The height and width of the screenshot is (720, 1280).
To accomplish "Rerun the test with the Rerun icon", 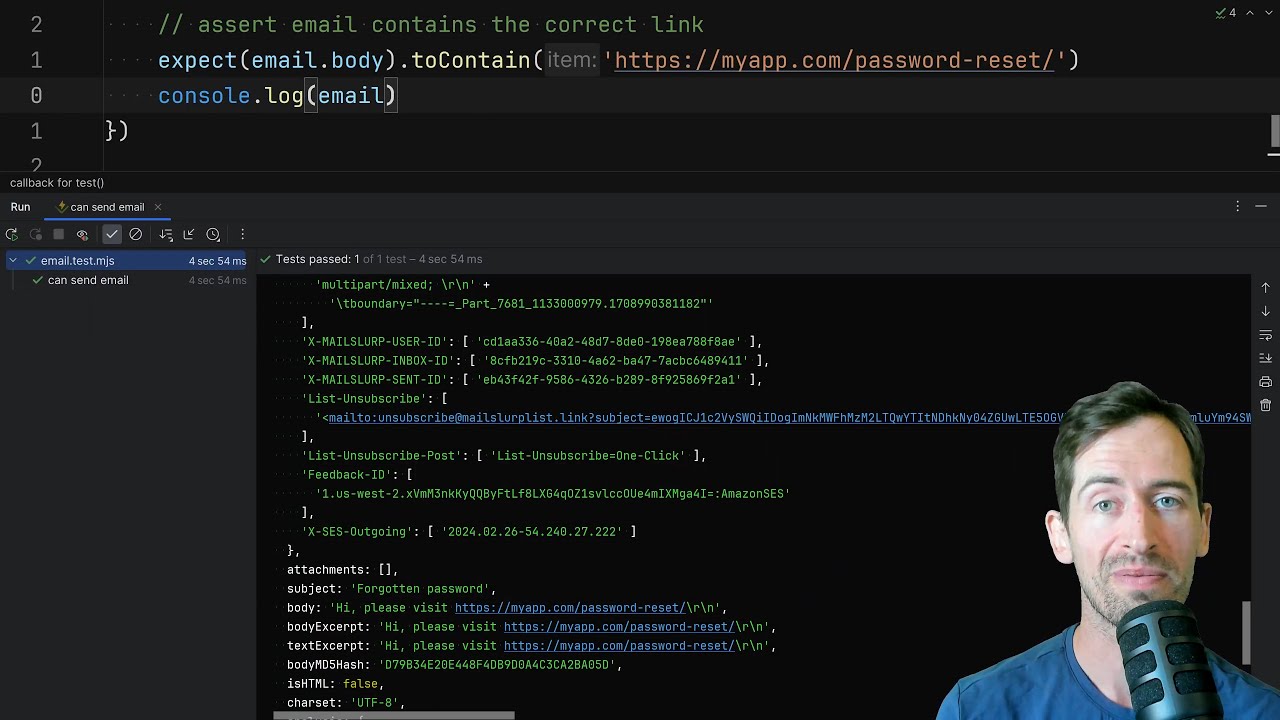I will (11, 235).
